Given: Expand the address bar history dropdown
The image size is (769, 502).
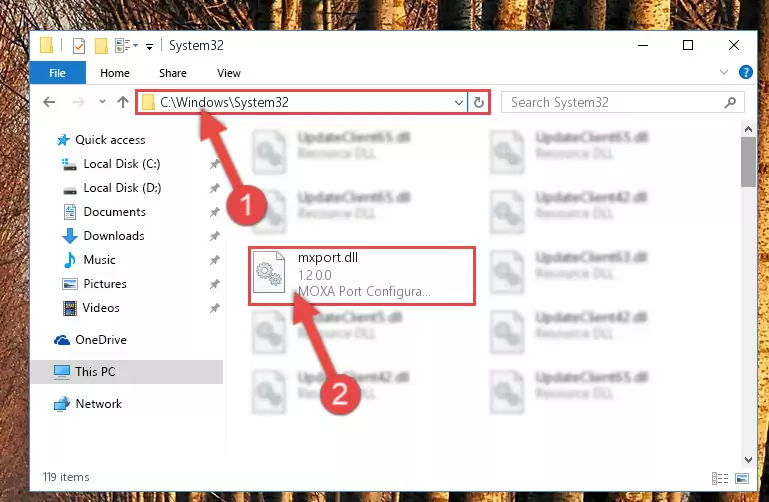Looking at the screenshot, I should (459, 102).
